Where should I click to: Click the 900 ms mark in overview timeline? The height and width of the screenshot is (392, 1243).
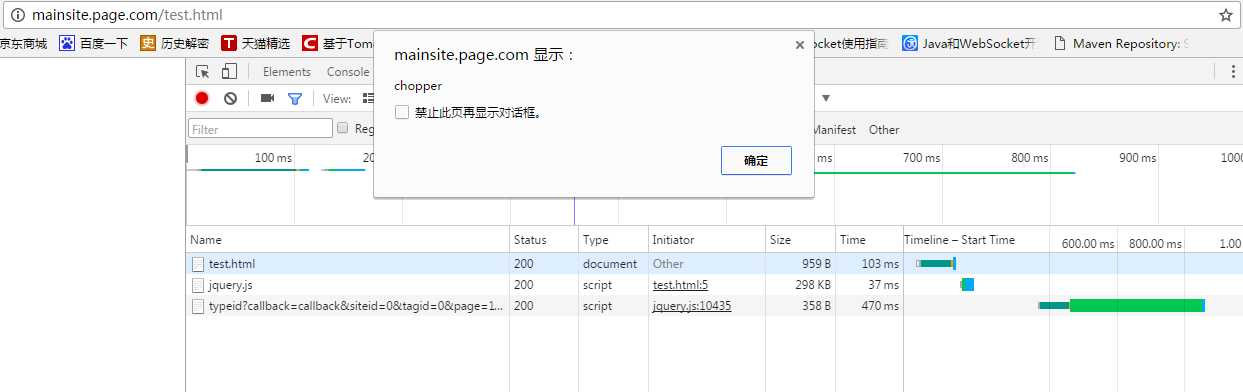[x=1137, y=158]
